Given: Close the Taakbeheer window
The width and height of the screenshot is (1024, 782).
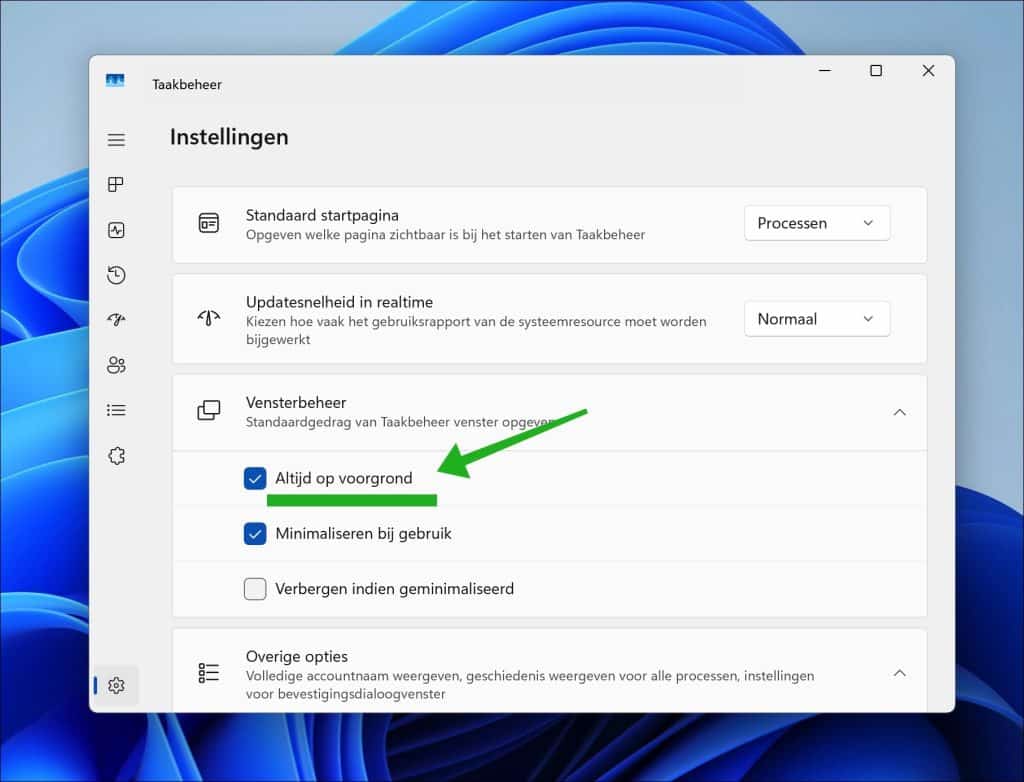Looking at the screenshot, I should click(928, 71).
